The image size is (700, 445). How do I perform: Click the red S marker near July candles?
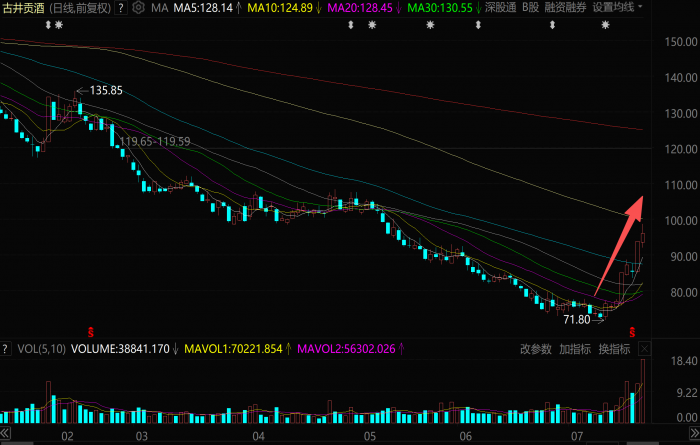click(632, 332)
